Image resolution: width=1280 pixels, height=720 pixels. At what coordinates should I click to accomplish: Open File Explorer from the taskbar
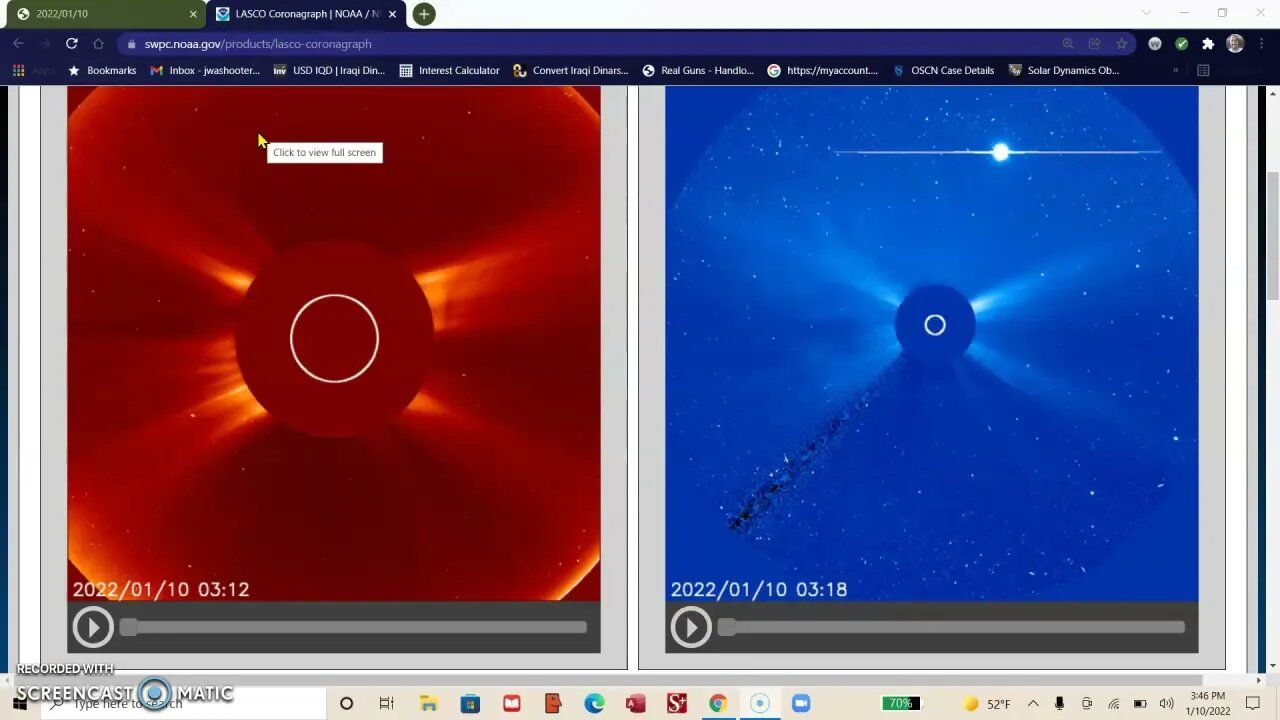coord(428,703)
